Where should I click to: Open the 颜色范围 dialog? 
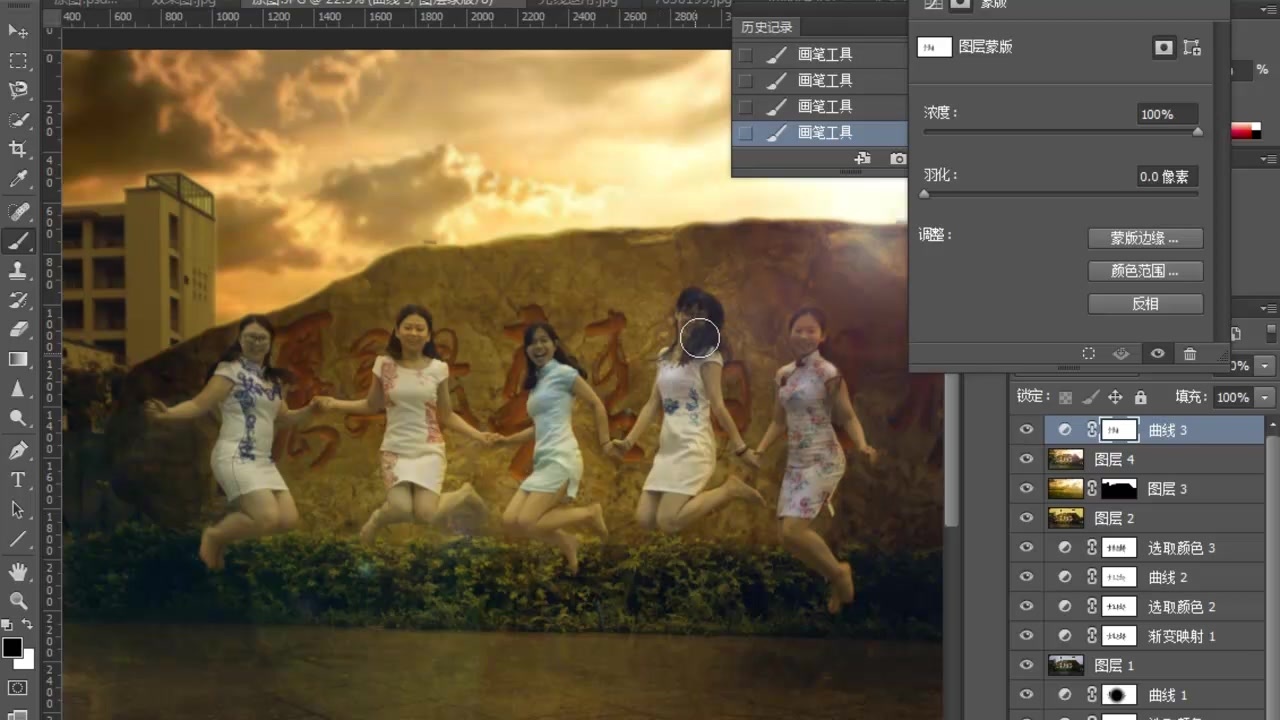click(1145, 271)
